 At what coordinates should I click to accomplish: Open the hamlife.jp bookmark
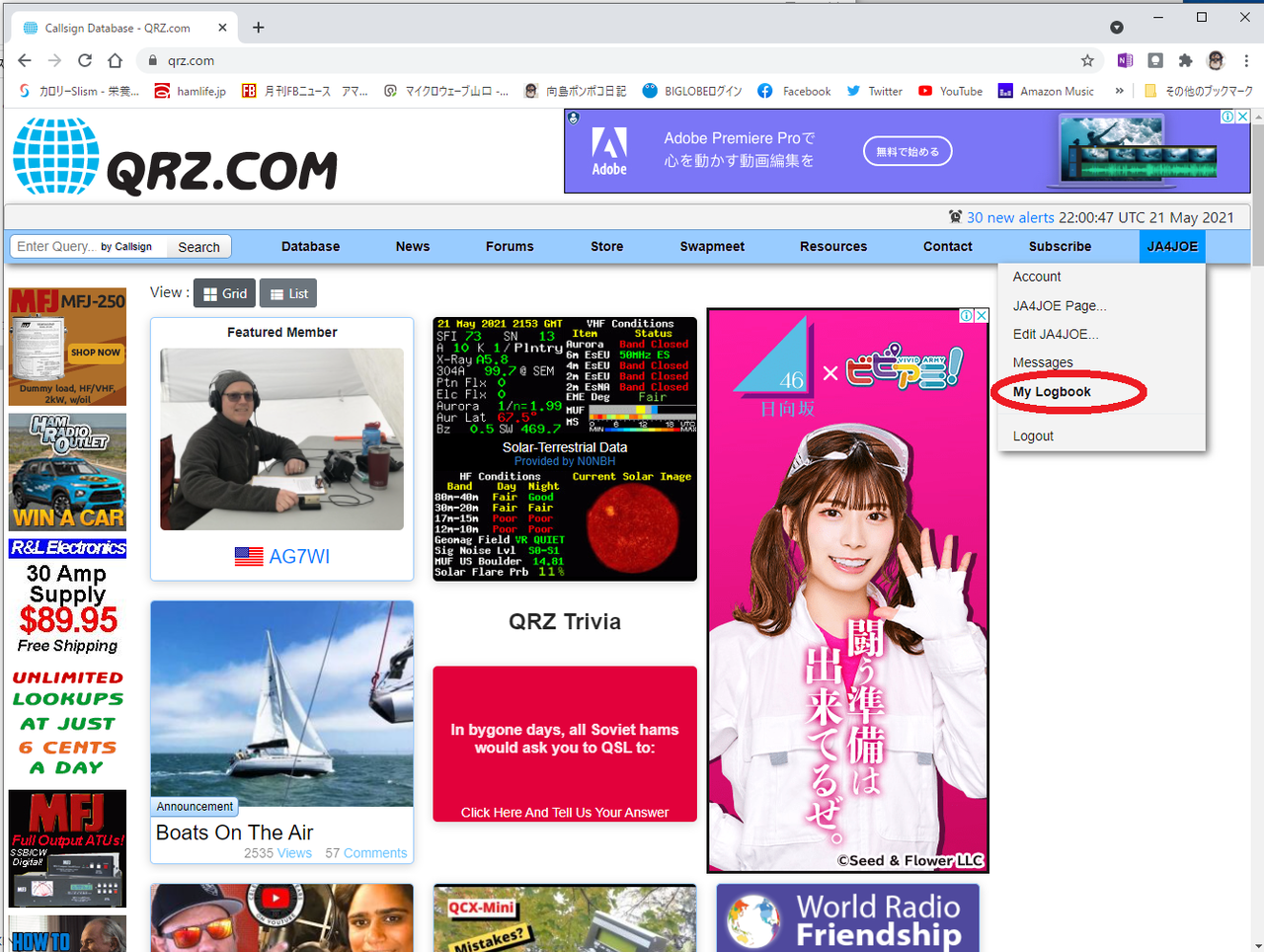pos(191,91)
